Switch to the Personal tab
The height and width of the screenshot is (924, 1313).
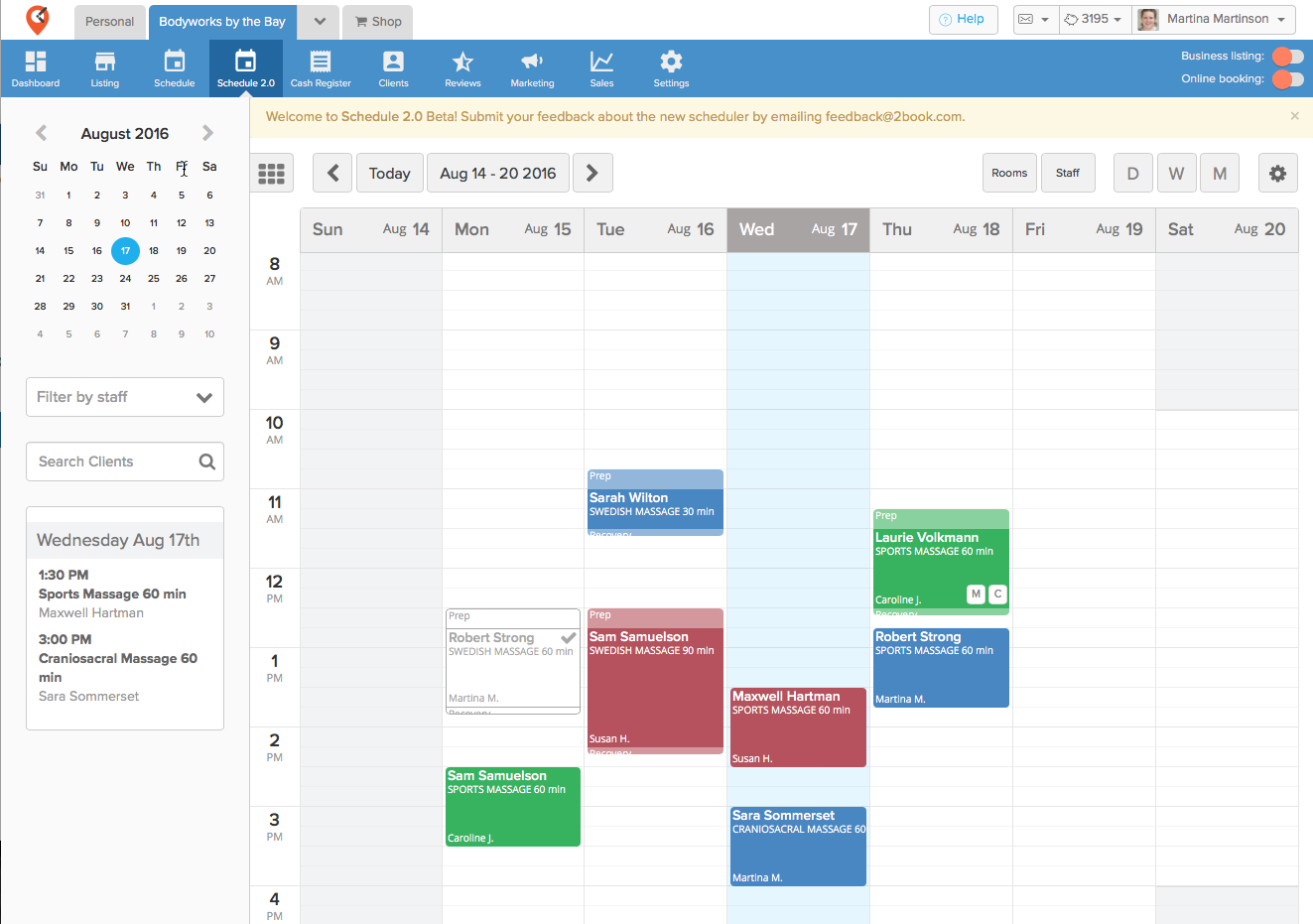point(109,22)
